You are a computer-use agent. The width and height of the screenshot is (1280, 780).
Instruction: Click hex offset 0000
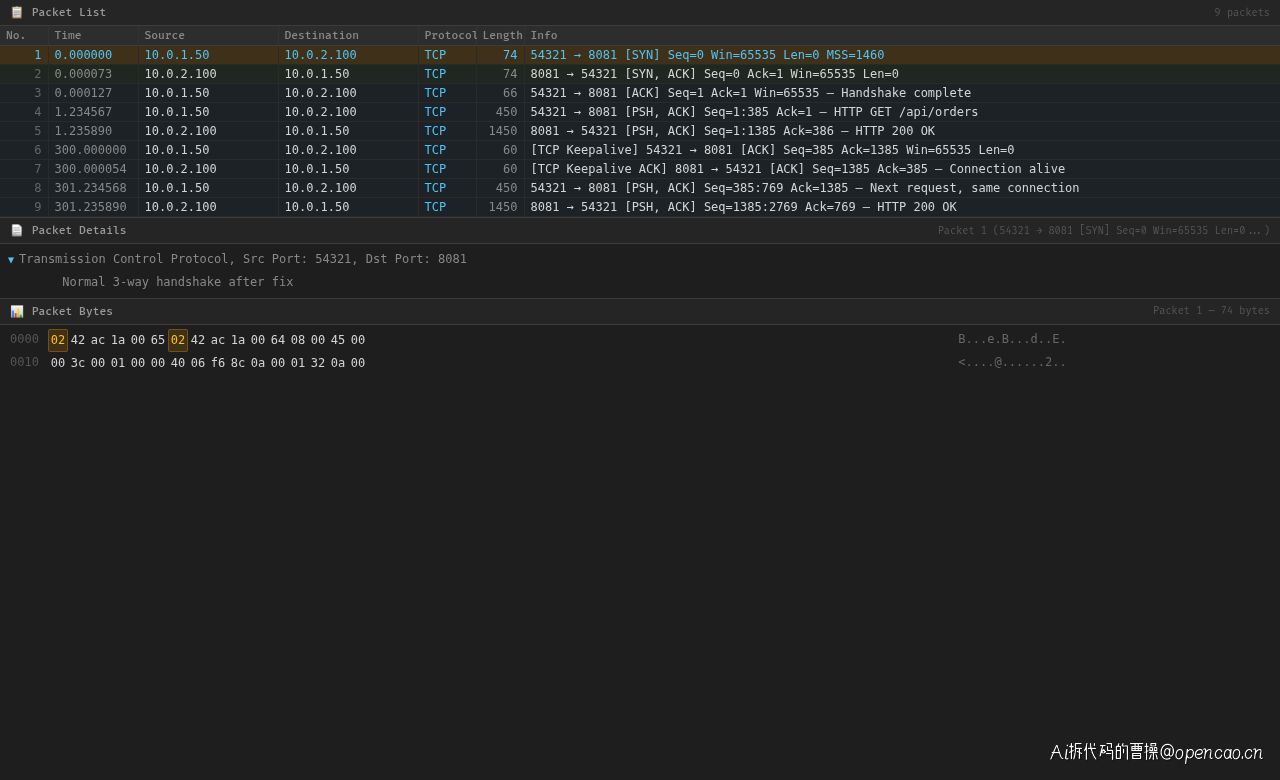coord(24,339)
